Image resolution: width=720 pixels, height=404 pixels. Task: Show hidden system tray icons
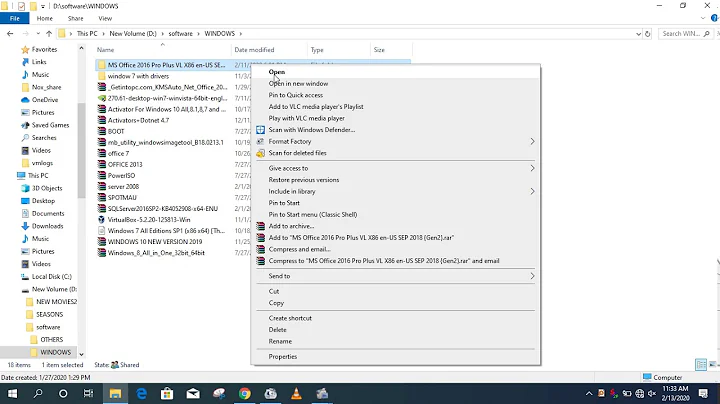[x=589, y=393]
